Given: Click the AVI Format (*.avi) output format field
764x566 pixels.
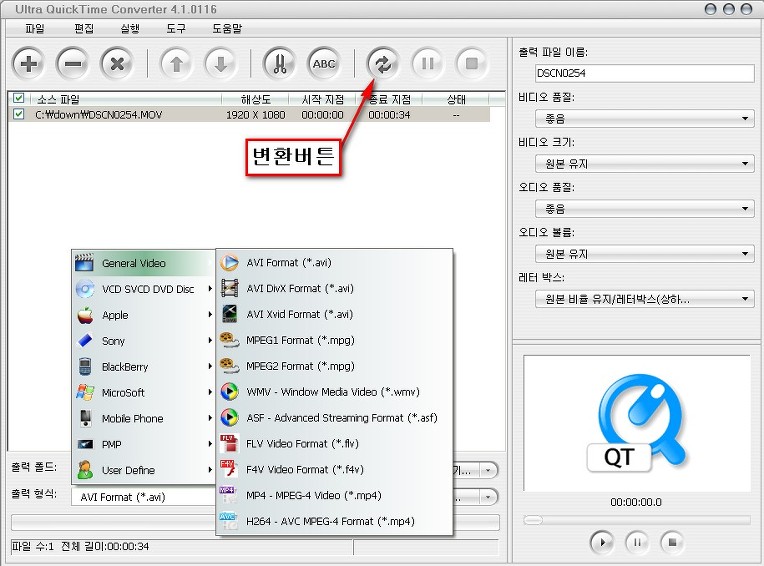Looking at the screenshot, I should 144,497.
